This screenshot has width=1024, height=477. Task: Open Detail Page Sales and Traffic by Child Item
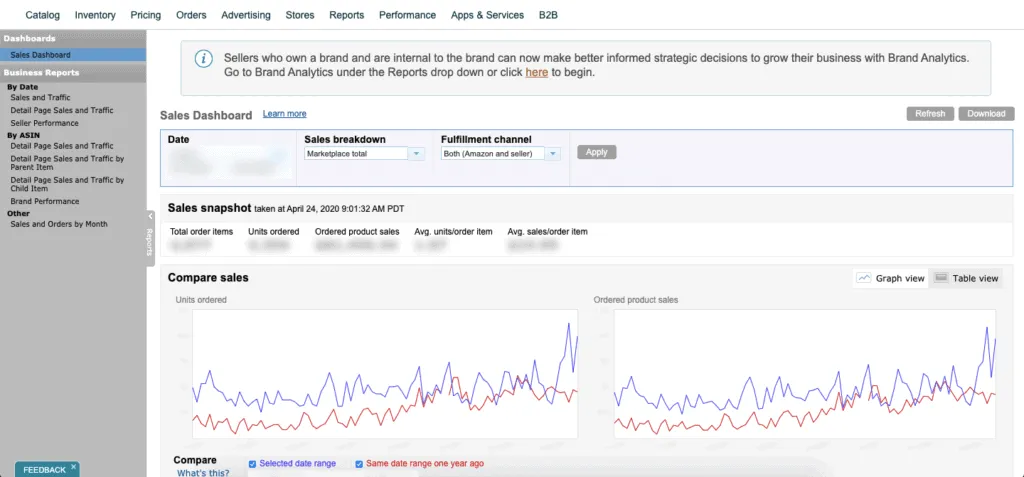point(67,184)
